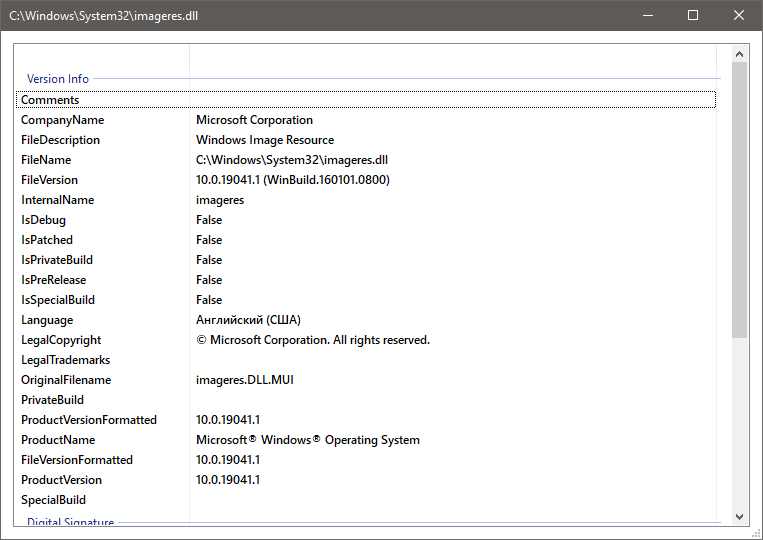The width and height of the screenshot is (763, 540).
Task: Click the Version Info group header
Action: [x=57, y=78]
